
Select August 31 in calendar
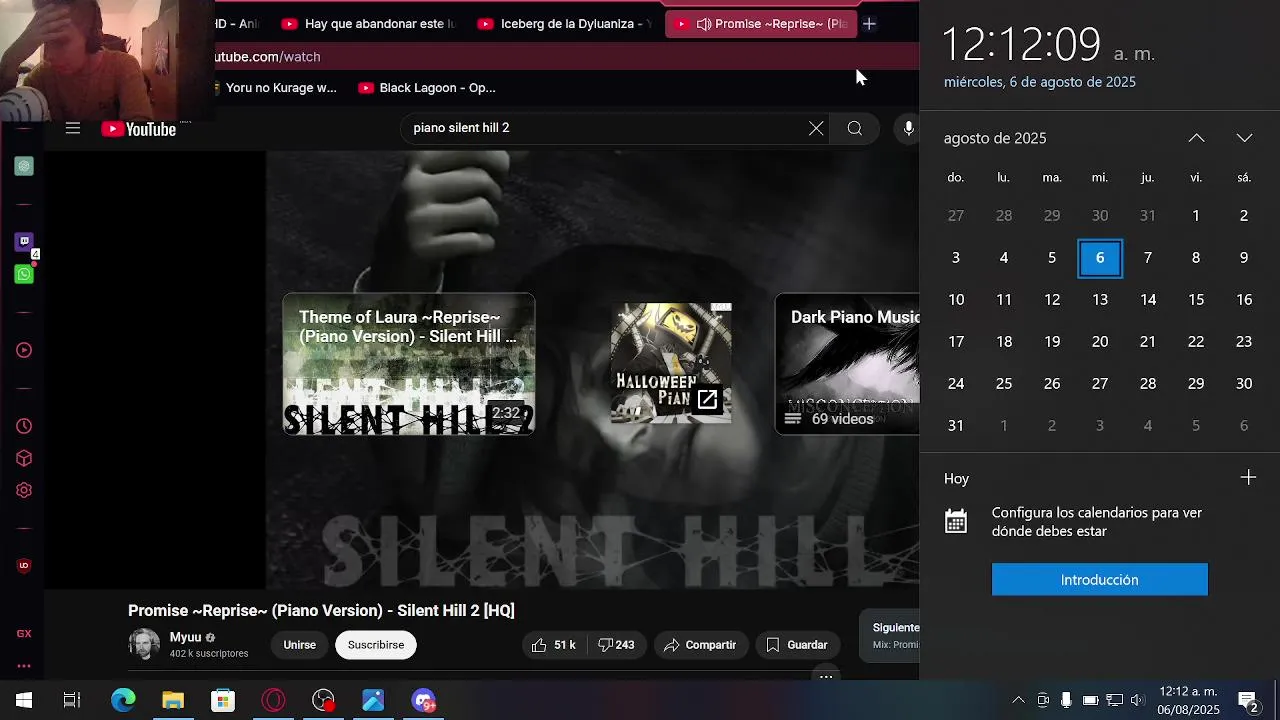(956, 426)
